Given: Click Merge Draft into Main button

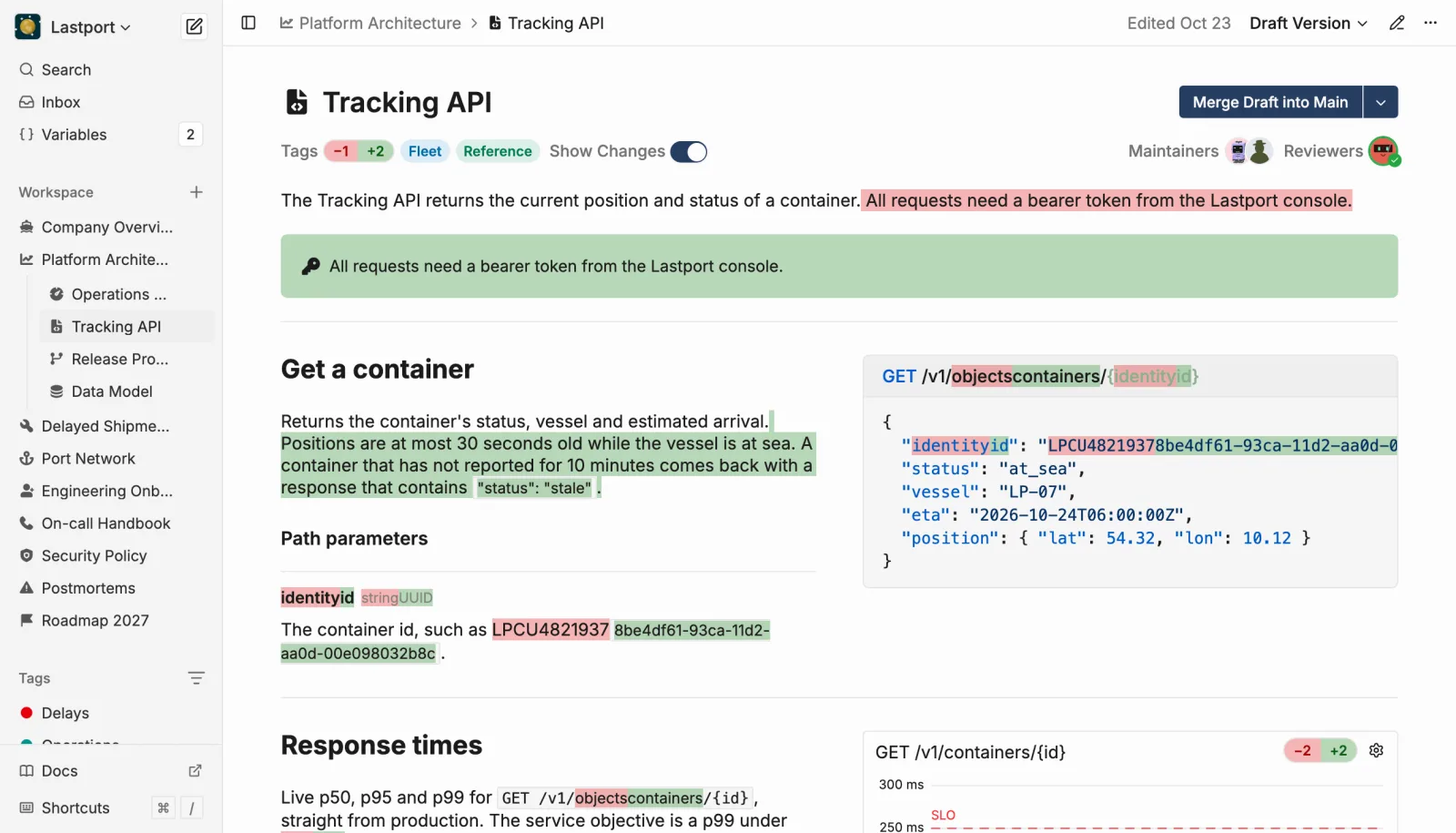Looking at the screenshot, I should point(1270,102).
